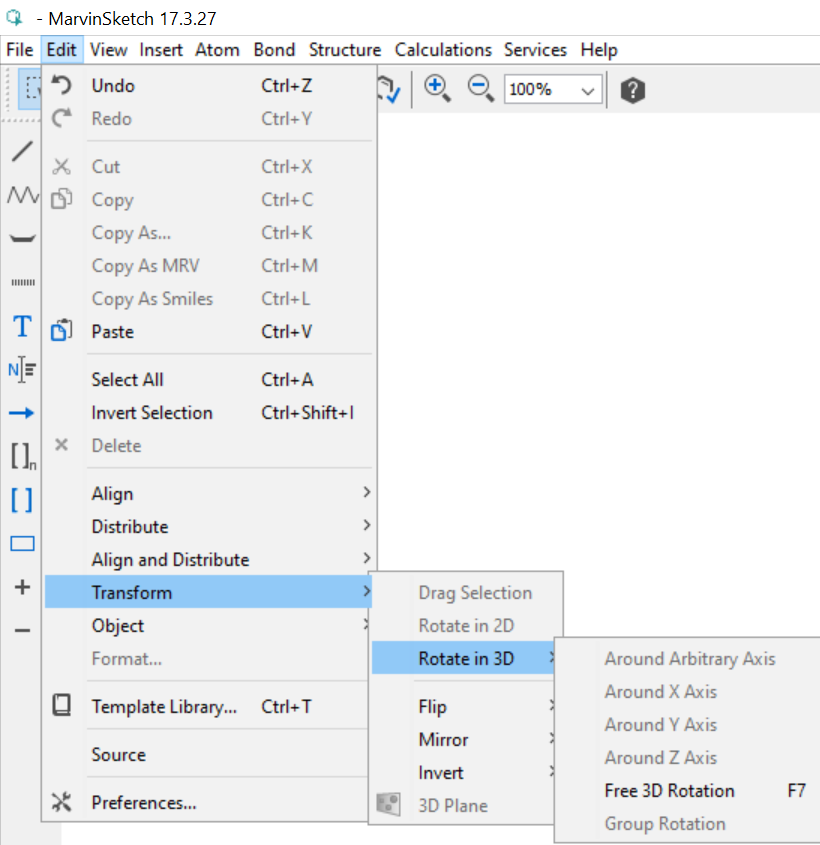Click Undo in the Edit menu

pyautogui.click(x=113, y=86)
